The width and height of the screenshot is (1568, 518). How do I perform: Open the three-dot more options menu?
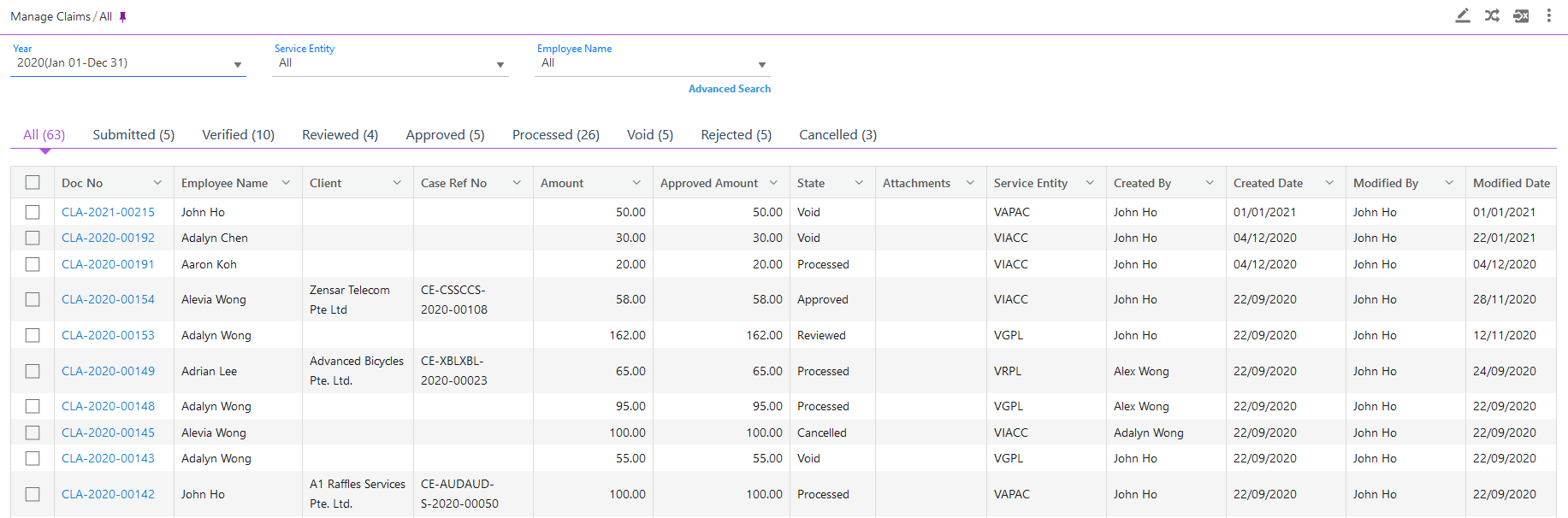click(1548, 15)
